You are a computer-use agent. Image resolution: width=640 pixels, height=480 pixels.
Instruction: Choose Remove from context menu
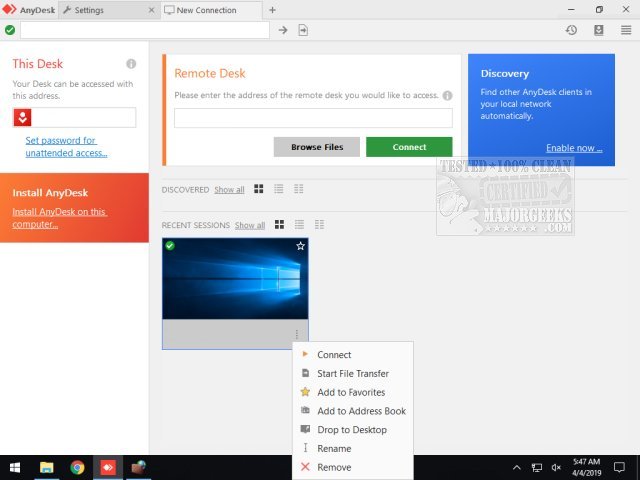tap(353, 467)
